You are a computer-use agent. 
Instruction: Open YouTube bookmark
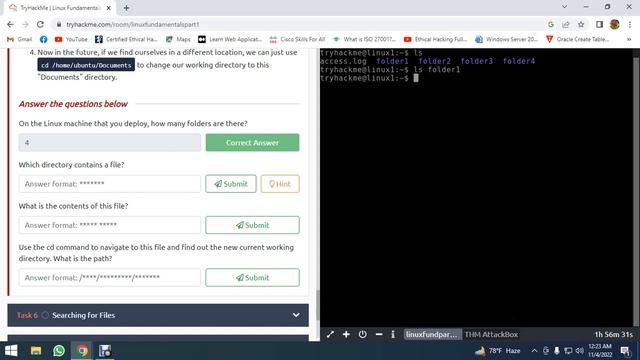point(71,39)
